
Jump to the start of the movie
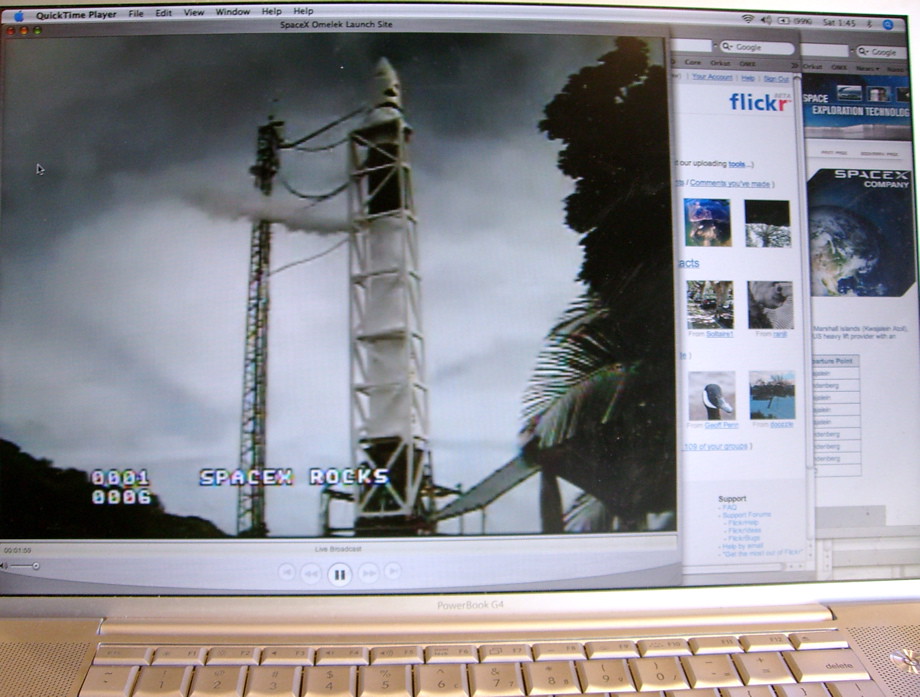coord(286,572)
